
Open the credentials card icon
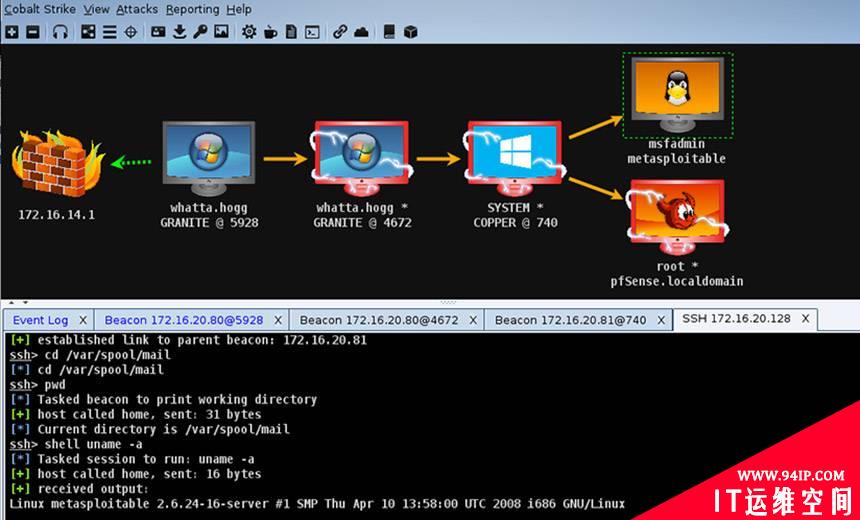[158, 32]
